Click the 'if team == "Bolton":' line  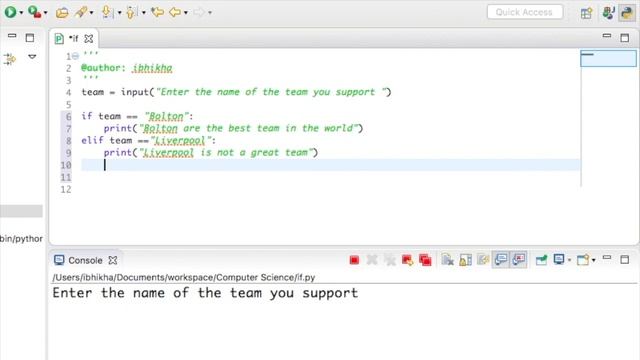(x=137, y=116)
